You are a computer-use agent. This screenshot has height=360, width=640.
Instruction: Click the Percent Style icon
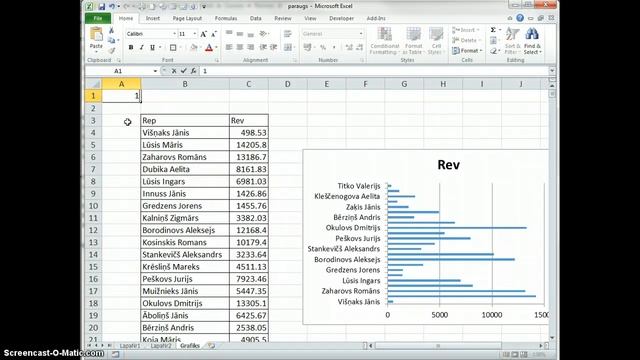tap(323, 48)
